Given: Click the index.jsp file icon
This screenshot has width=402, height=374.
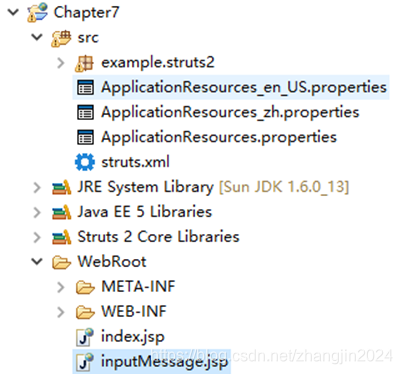Looking at the screenshot, I should [x=85, y=337].
